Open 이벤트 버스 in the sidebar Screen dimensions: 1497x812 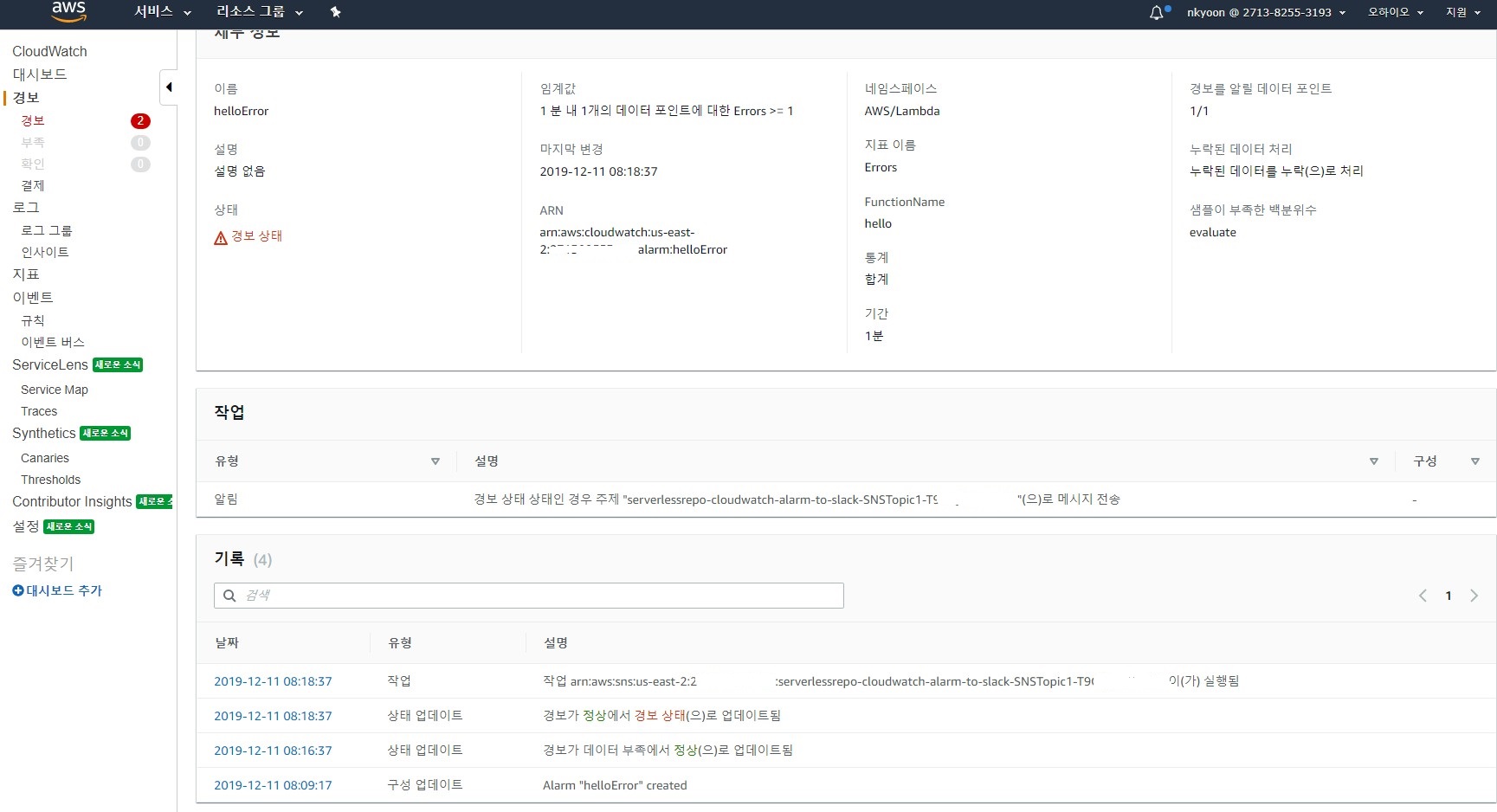coord(53,342)
